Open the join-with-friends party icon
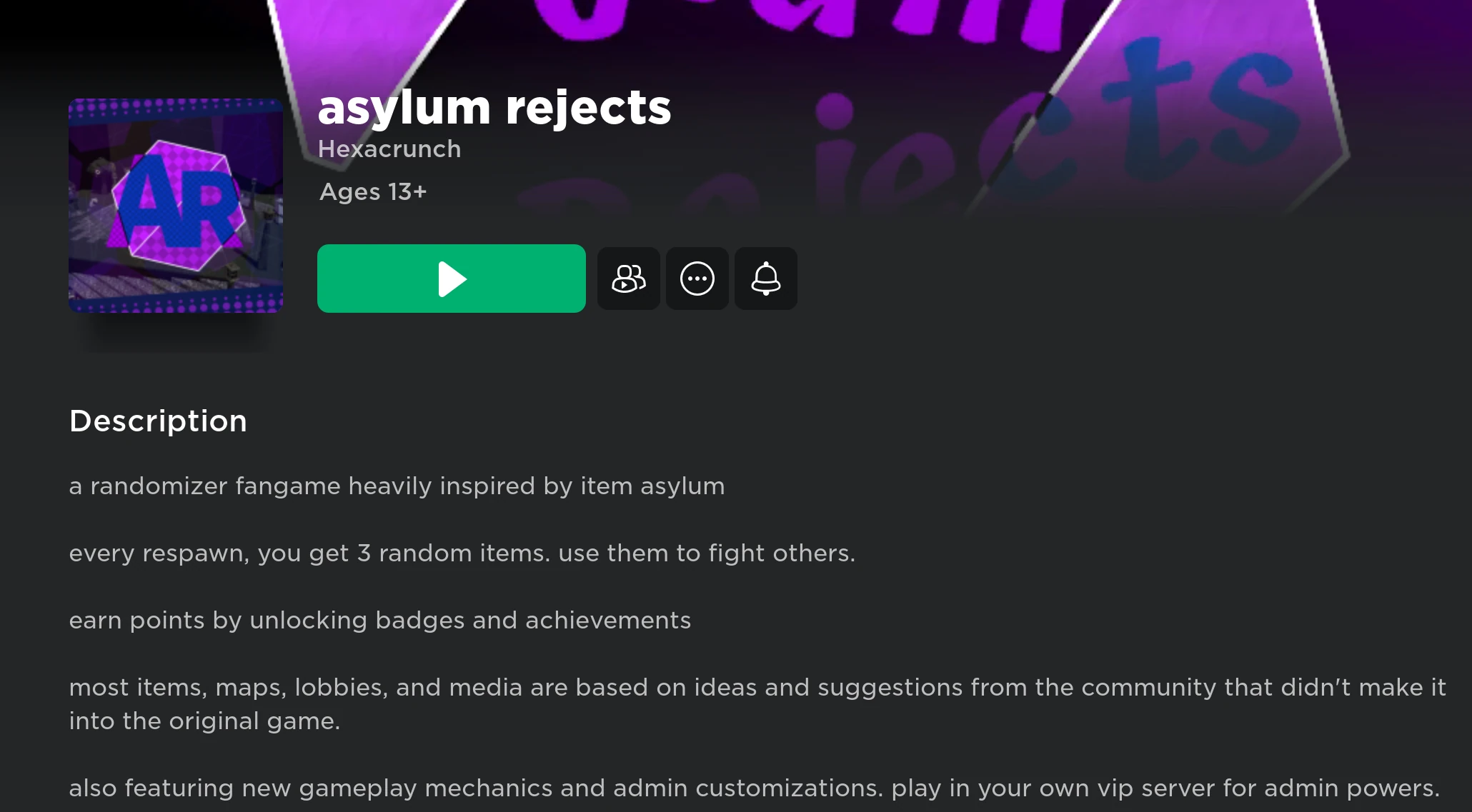Image resolution: width=1472 pixels, height=812 pixels. coord(628,279)
